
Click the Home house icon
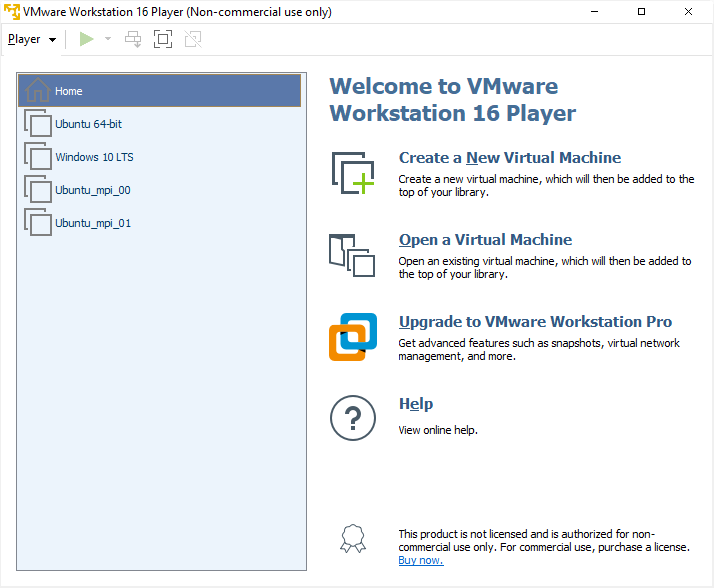(37, 90)
